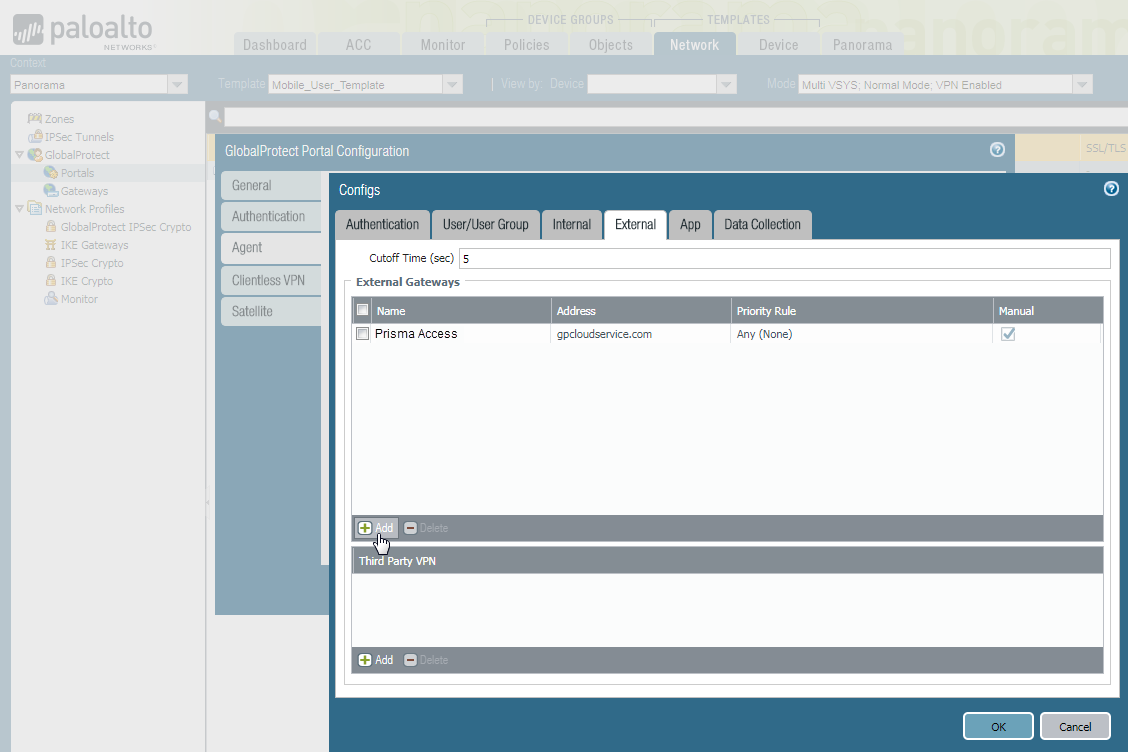Click OK to confirm configs
The height and width of the screenshot is (752, 1128).
click(998, 726)
